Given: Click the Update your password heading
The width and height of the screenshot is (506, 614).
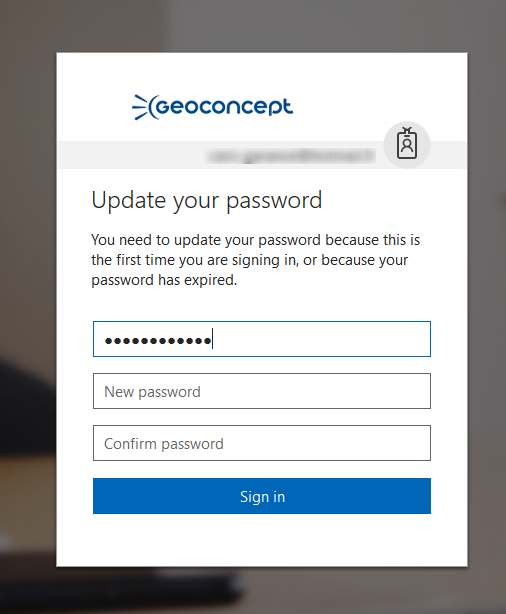Looking at the screenshot, I should [207, 201].
